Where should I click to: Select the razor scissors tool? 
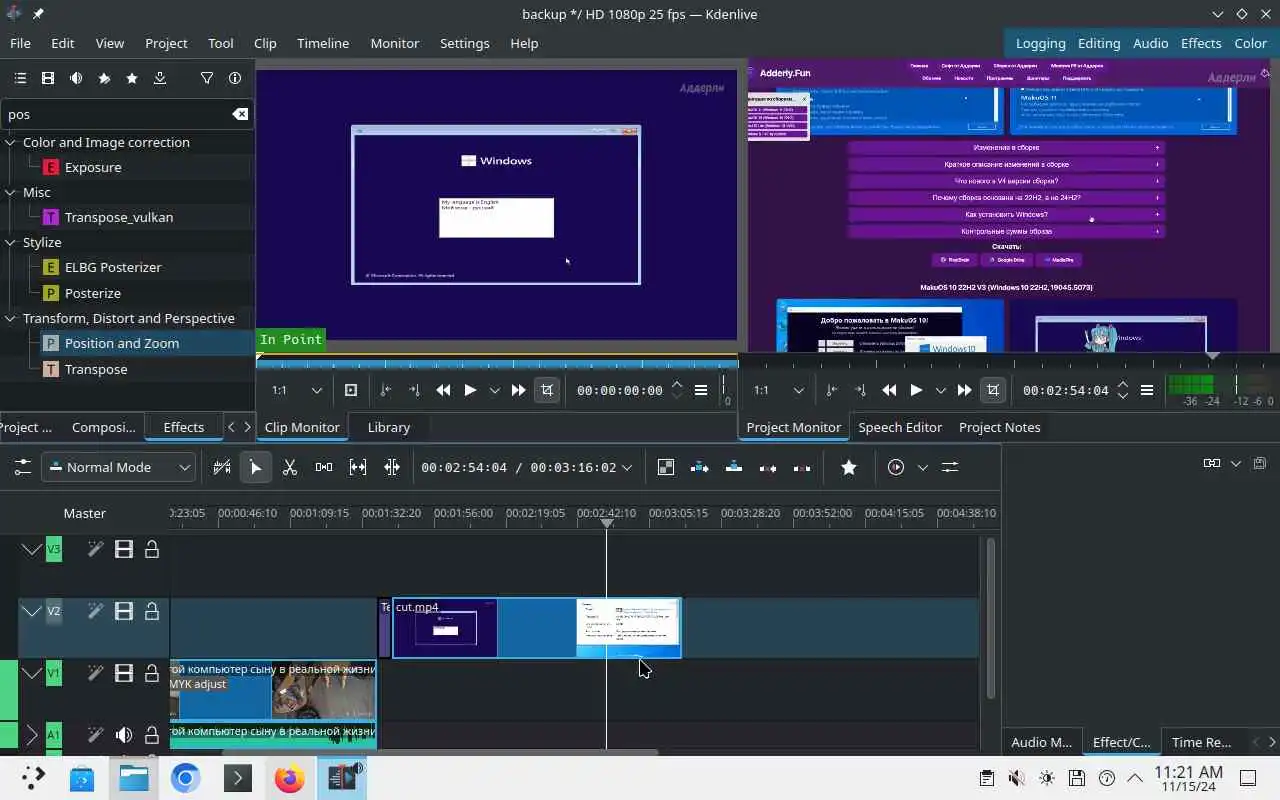coord(290,467)
